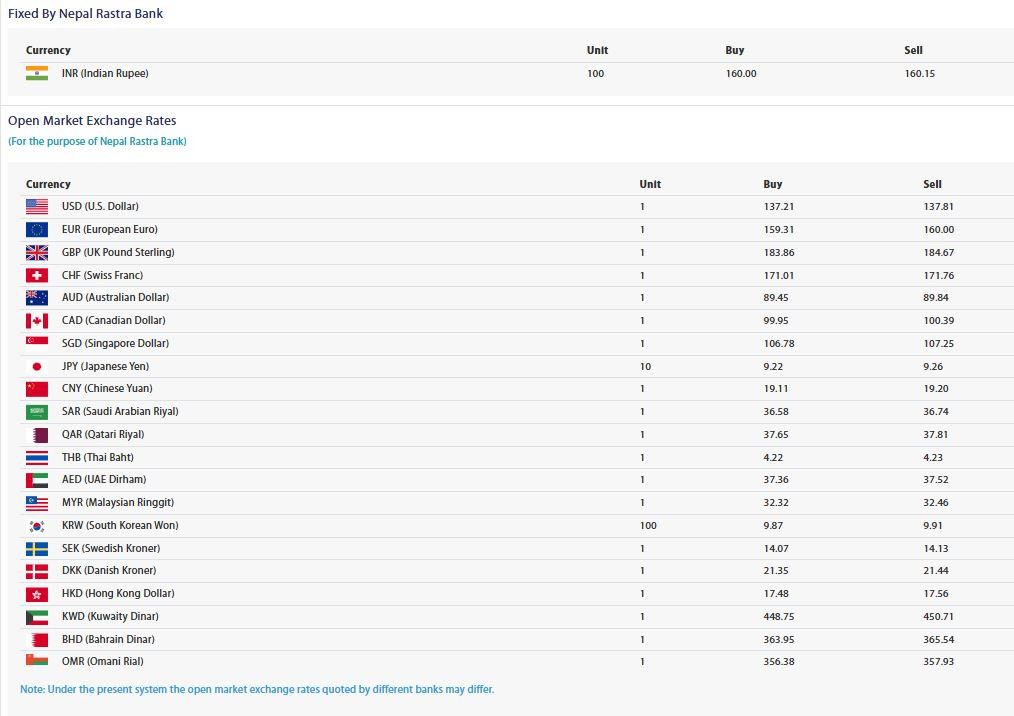The height and width of the screenshot is (716, 1014).
Task: Click the Japanese flag icon for JPY
Action: [x=37, y=367]
